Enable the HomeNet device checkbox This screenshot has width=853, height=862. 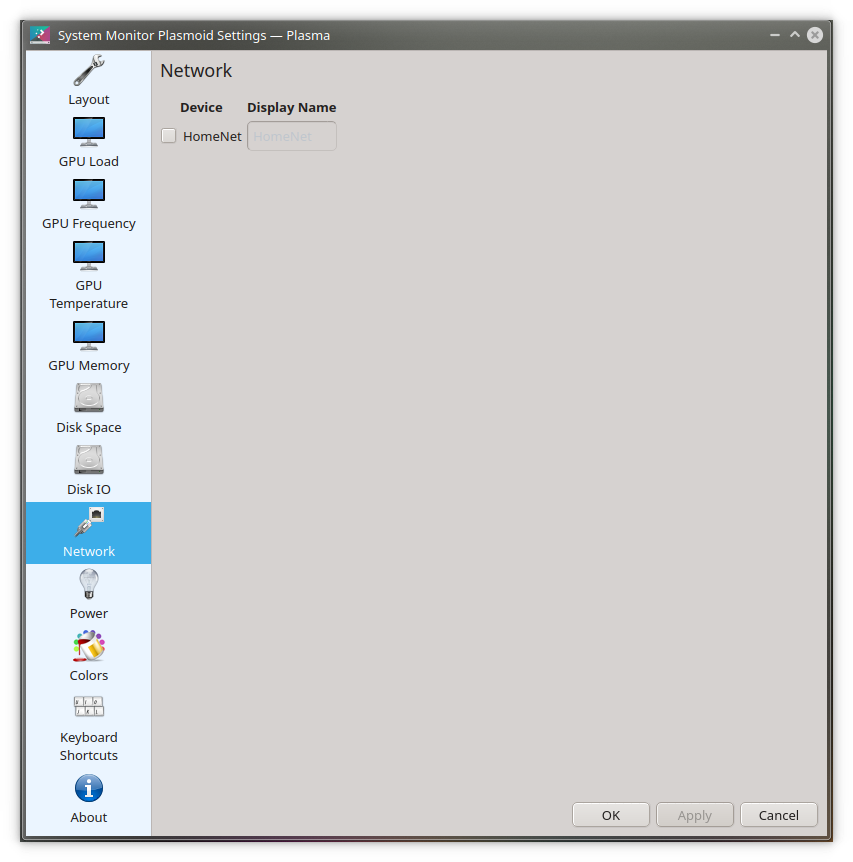pyautogui.click(x=169, y=136)
